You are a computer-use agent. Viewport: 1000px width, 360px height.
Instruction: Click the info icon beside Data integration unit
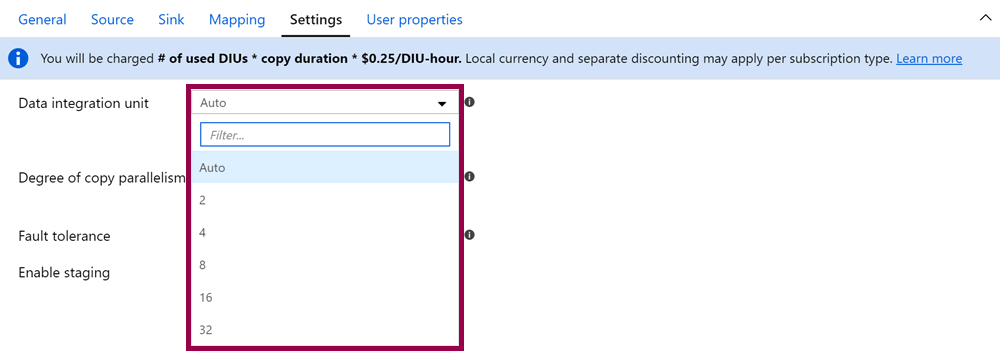(469, 101)
